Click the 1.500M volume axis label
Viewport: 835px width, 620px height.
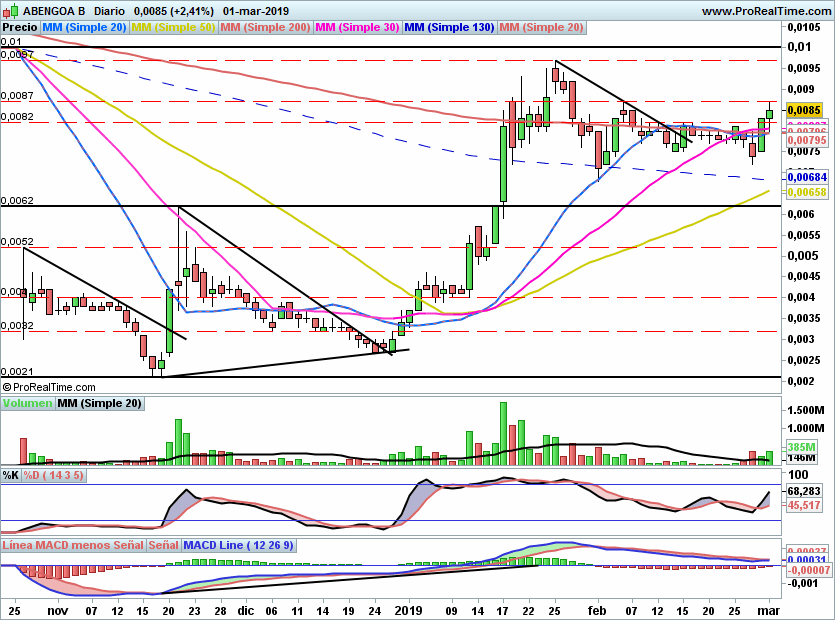pos(806,410)
